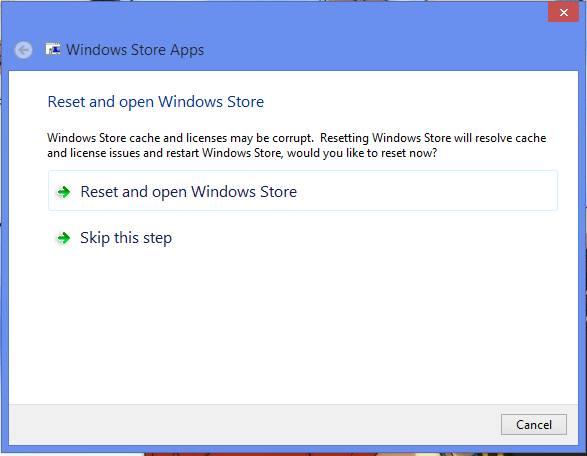Click the back arrow in the header
This screenshot has height=456, width=587.
click(23, 50)
